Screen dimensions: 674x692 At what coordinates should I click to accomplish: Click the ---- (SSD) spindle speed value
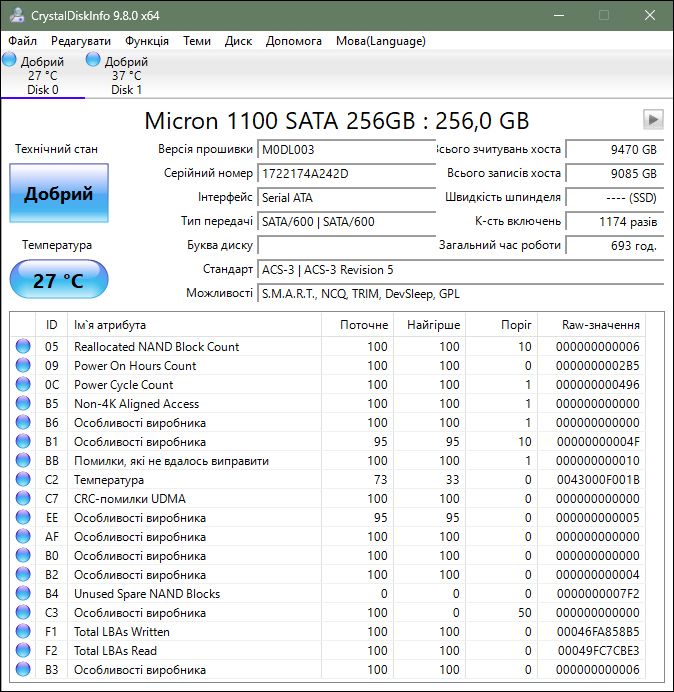click(614, 197)
